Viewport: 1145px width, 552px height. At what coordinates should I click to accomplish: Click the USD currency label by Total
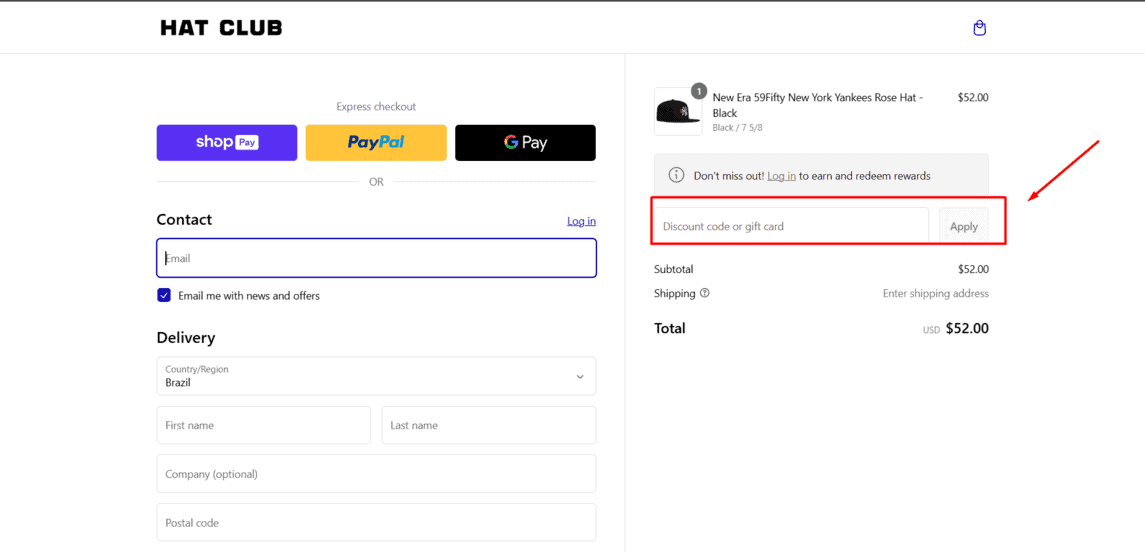(931, 330)
